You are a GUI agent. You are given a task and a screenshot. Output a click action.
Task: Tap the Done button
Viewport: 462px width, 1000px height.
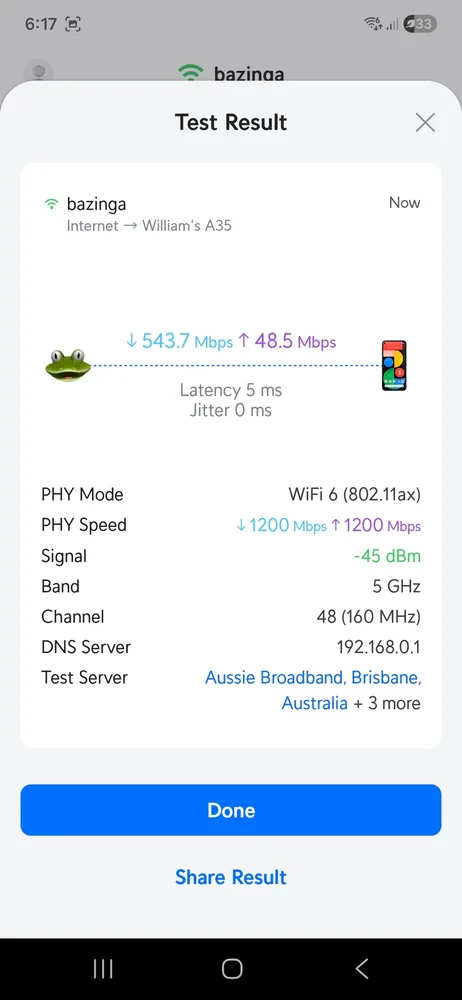pyautogui.click(x=231, y=810)
